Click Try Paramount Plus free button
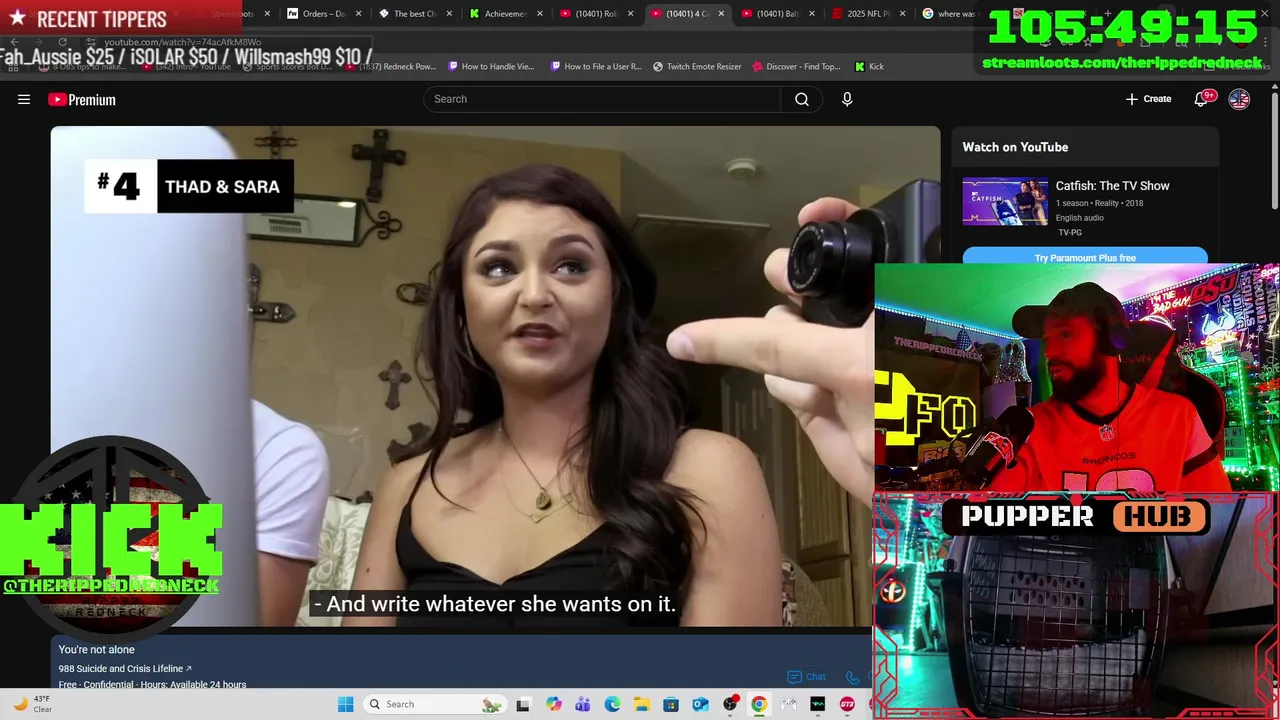1280x720 pixels. pyautogui.click(x=1085, y=258)
